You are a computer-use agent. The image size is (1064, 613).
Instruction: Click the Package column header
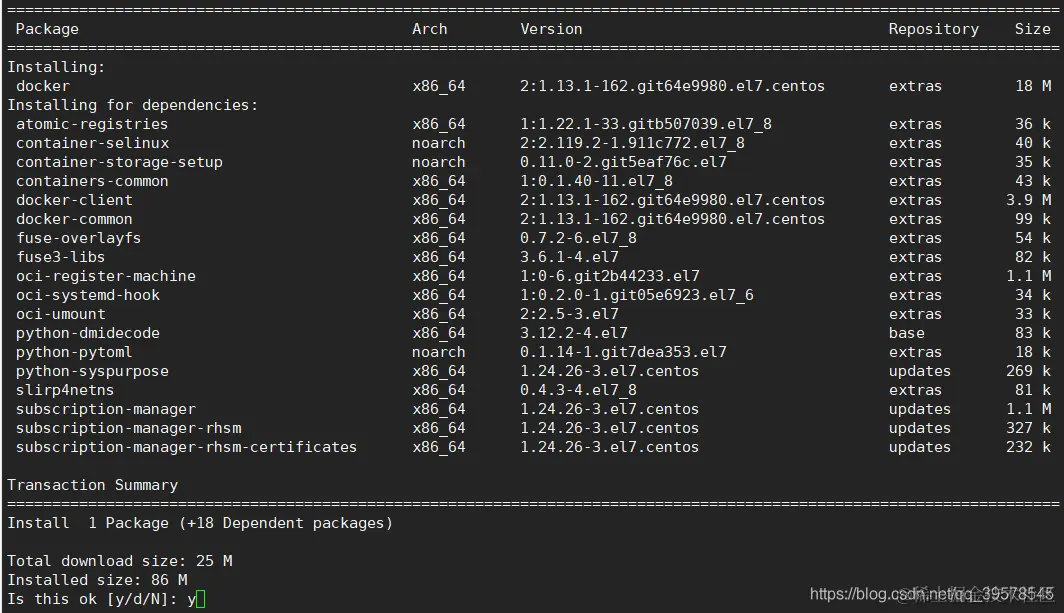[x=47, y=29]
